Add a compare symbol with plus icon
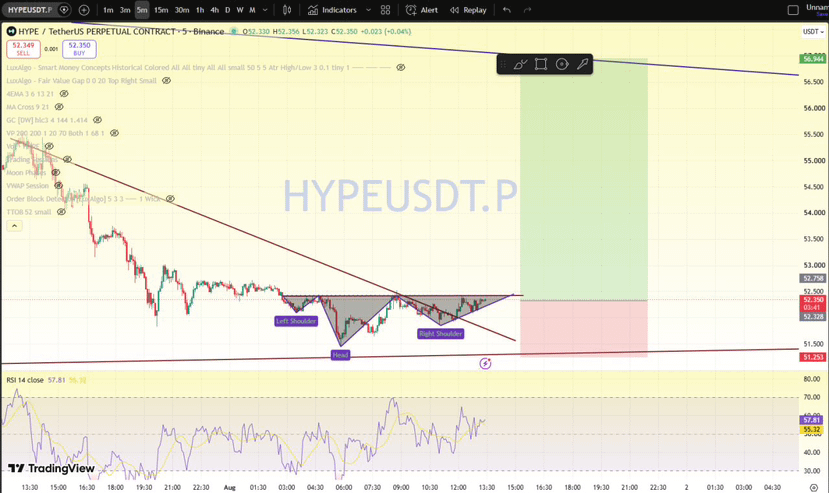This screenshot has height=493, width=829. [84, 10]
